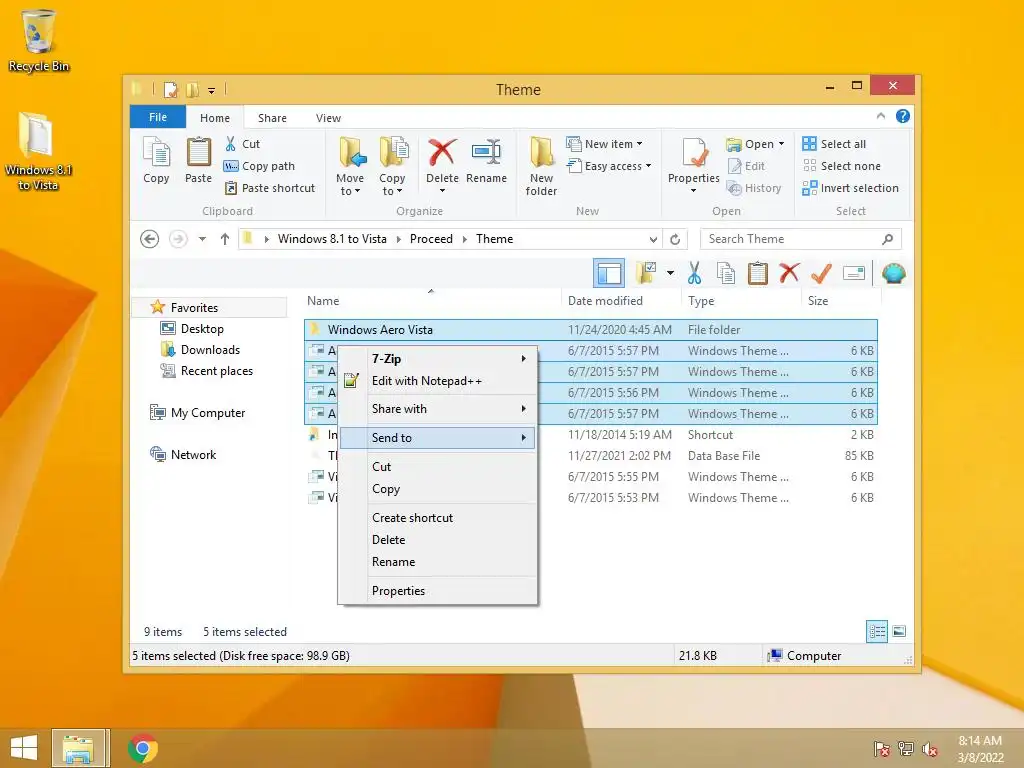Click orange checkmark properties toolbar icon
This screenshot has width=1024, height=768.
pyautogui.click(x=821, y=273)
